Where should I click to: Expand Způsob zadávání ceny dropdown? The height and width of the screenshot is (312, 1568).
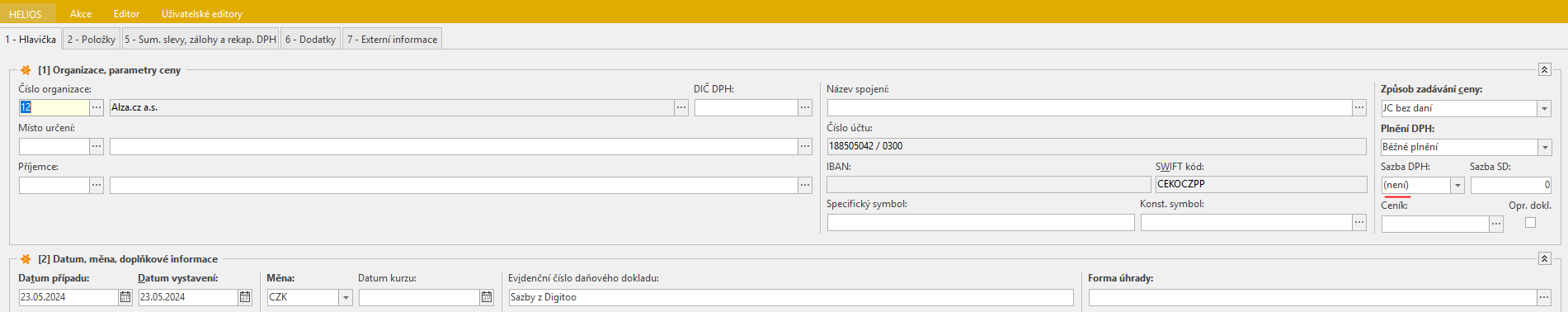pos(1544,108)
